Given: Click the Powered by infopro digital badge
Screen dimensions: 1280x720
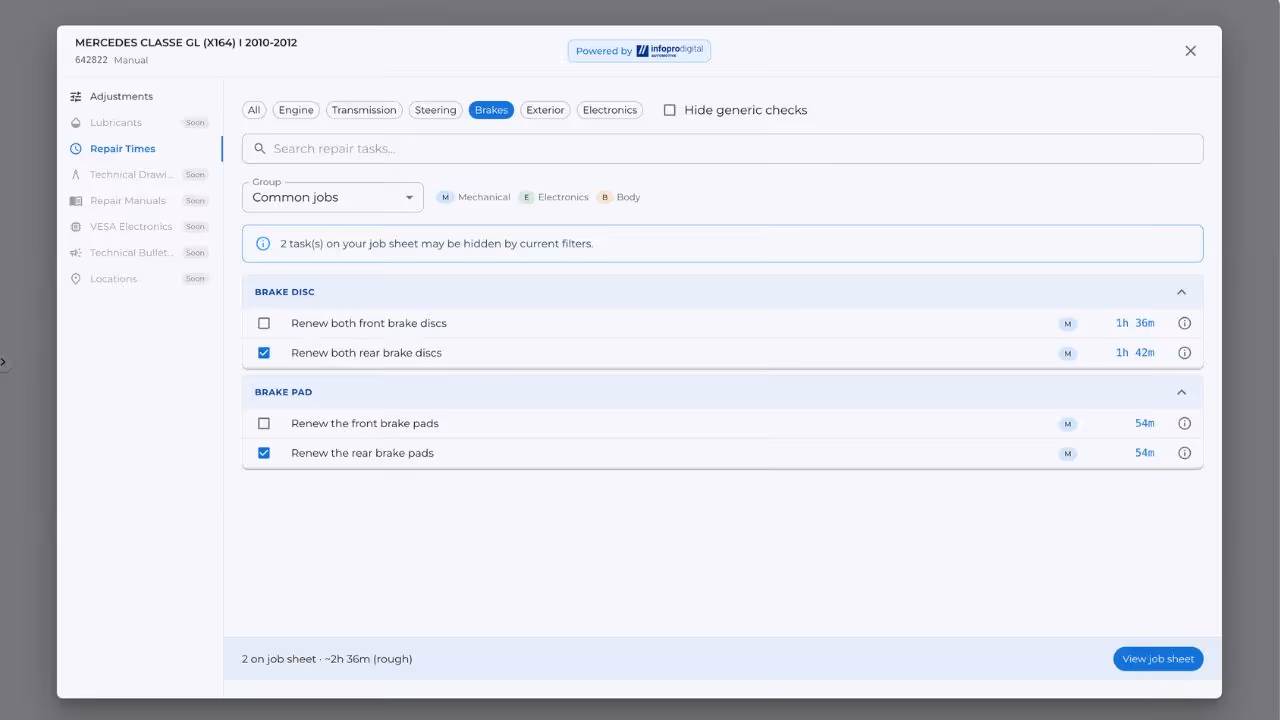Looking at the screenshot, I should 639,51.
